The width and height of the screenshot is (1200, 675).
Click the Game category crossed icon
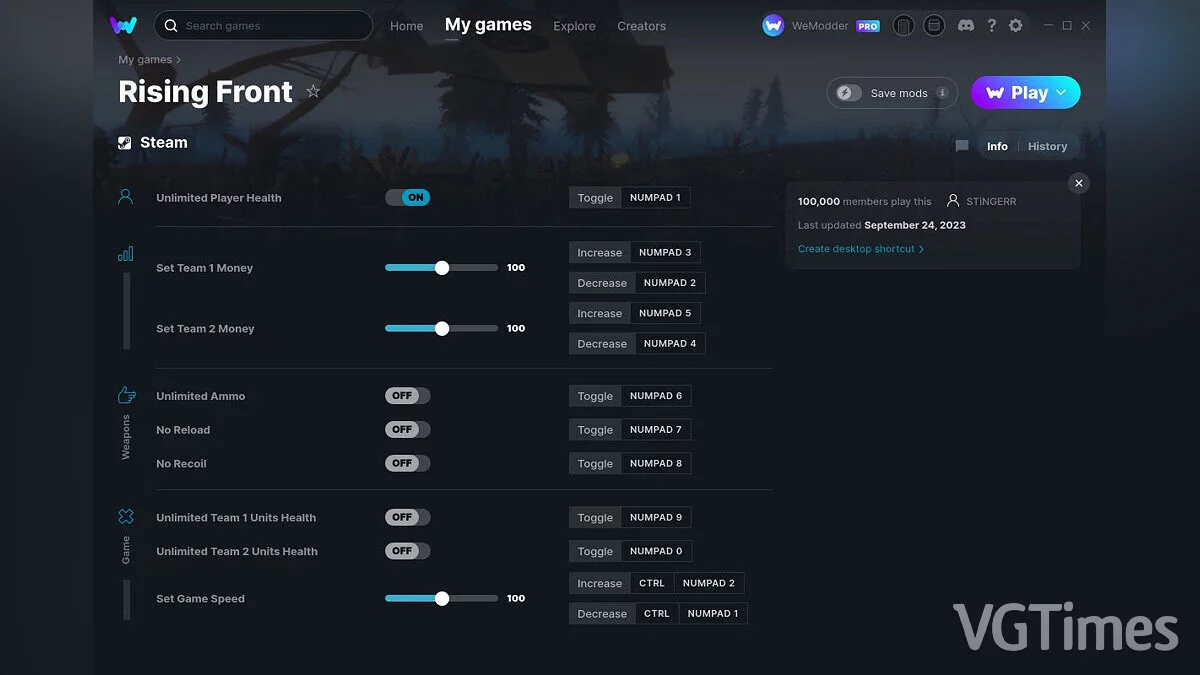126,516
